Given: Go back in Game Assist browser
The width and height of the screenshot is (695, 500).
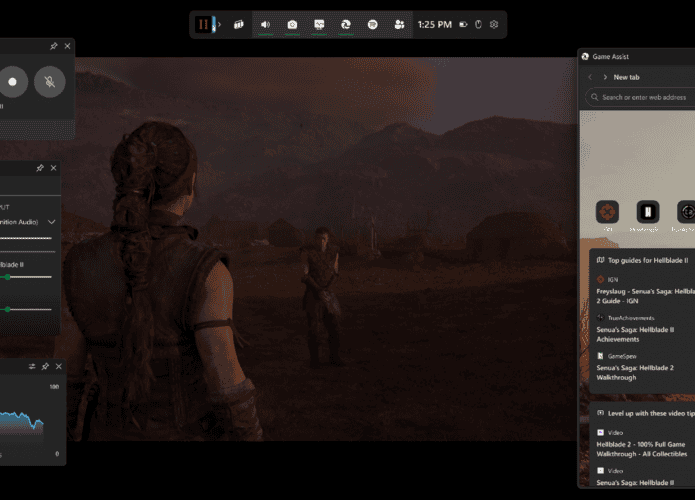Looking at the screenshot, I should pyautogui.click(x=590, y=77).
